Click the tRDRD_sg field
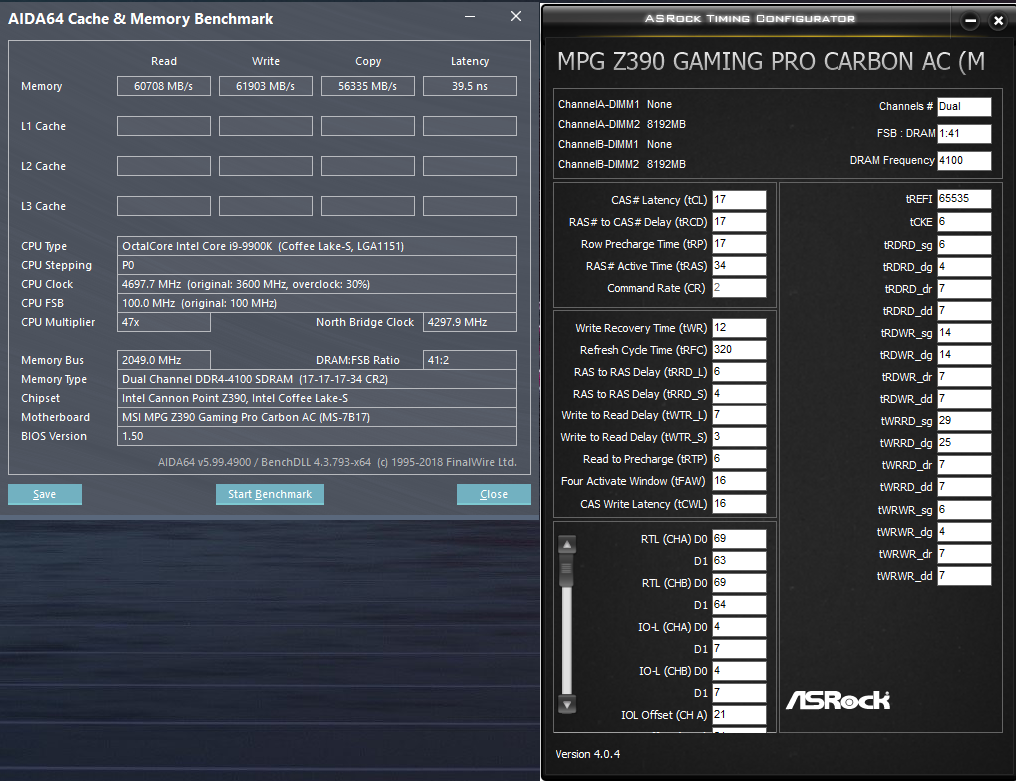Screen dimensions: 1016x781 pyautogui.click(x=964, y=245)
